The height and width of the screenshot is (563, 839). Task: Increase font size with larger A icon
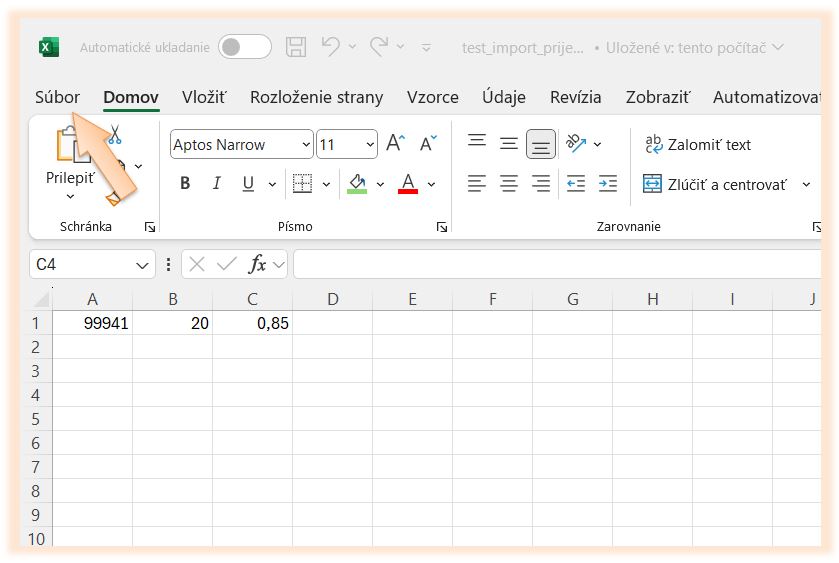coord(395,144)
